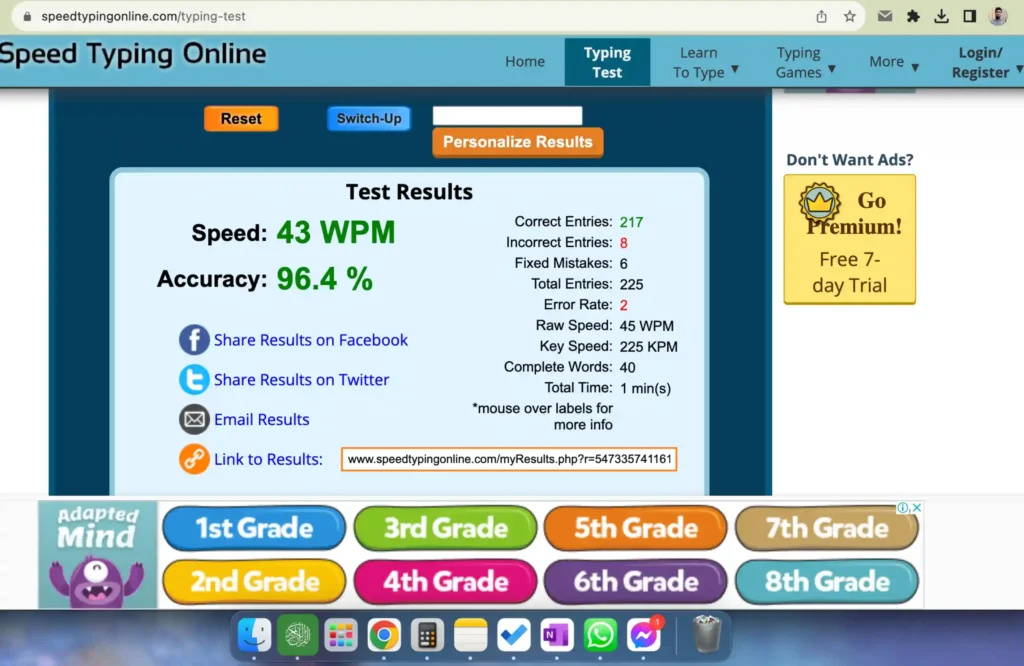Toggle Chrome side panel icon
This screenshot has height=666, width=1024.
(970, 16)
